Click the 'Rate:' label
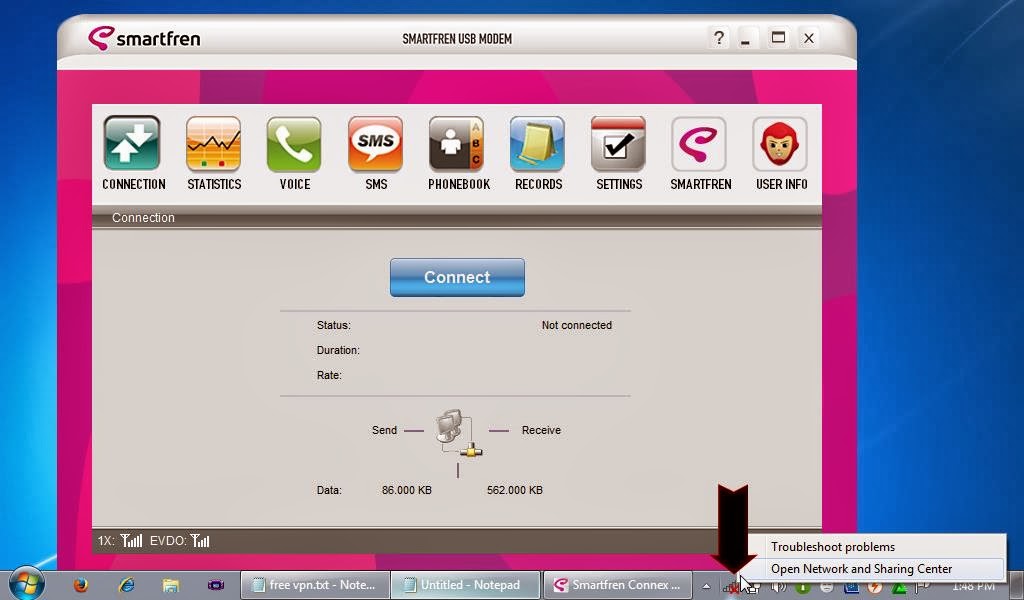This screenshot has height=600, width=1024. pos(329,375)
